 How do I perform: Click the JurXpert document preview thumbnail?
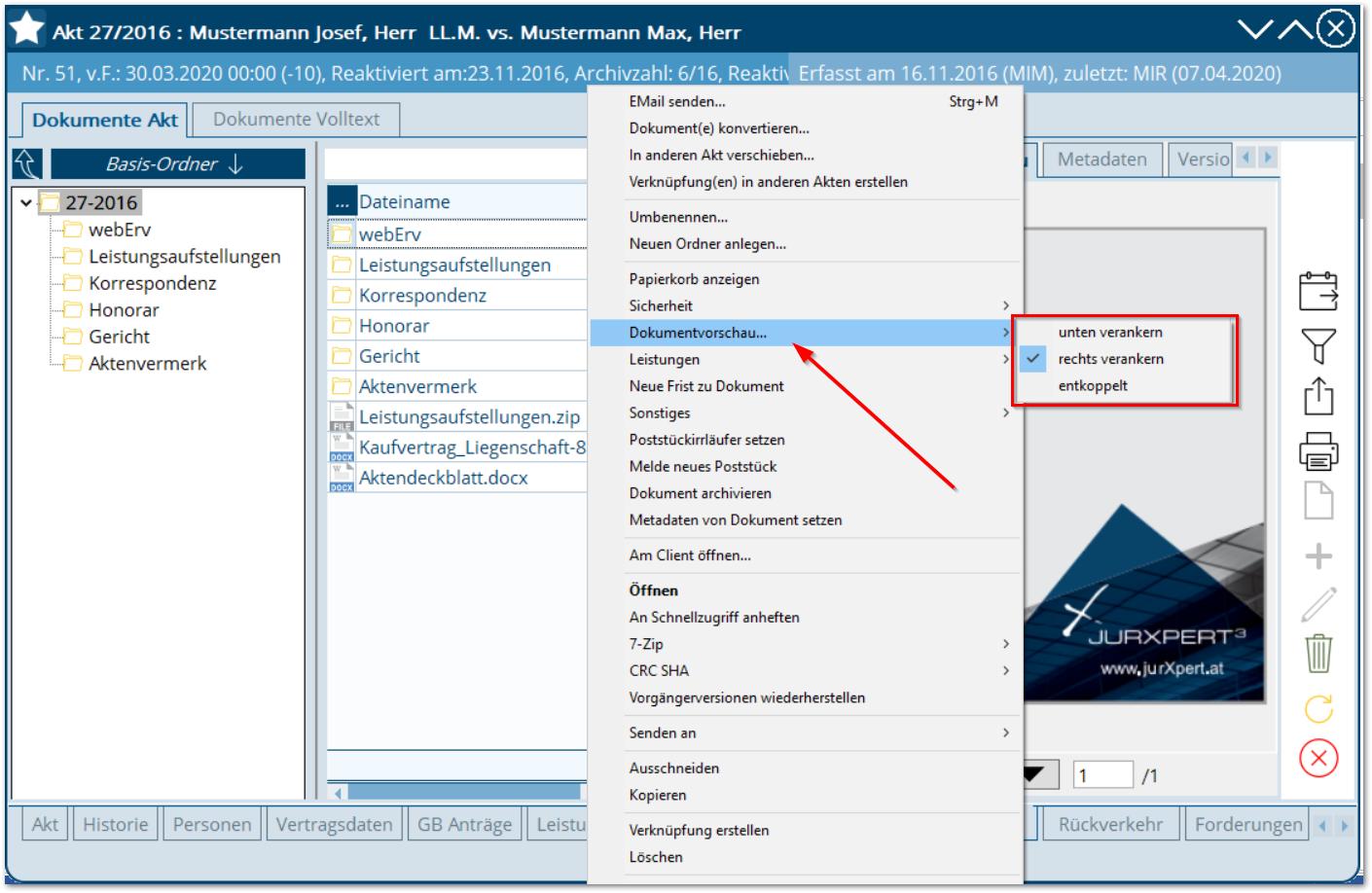(x=1144, y=466)
